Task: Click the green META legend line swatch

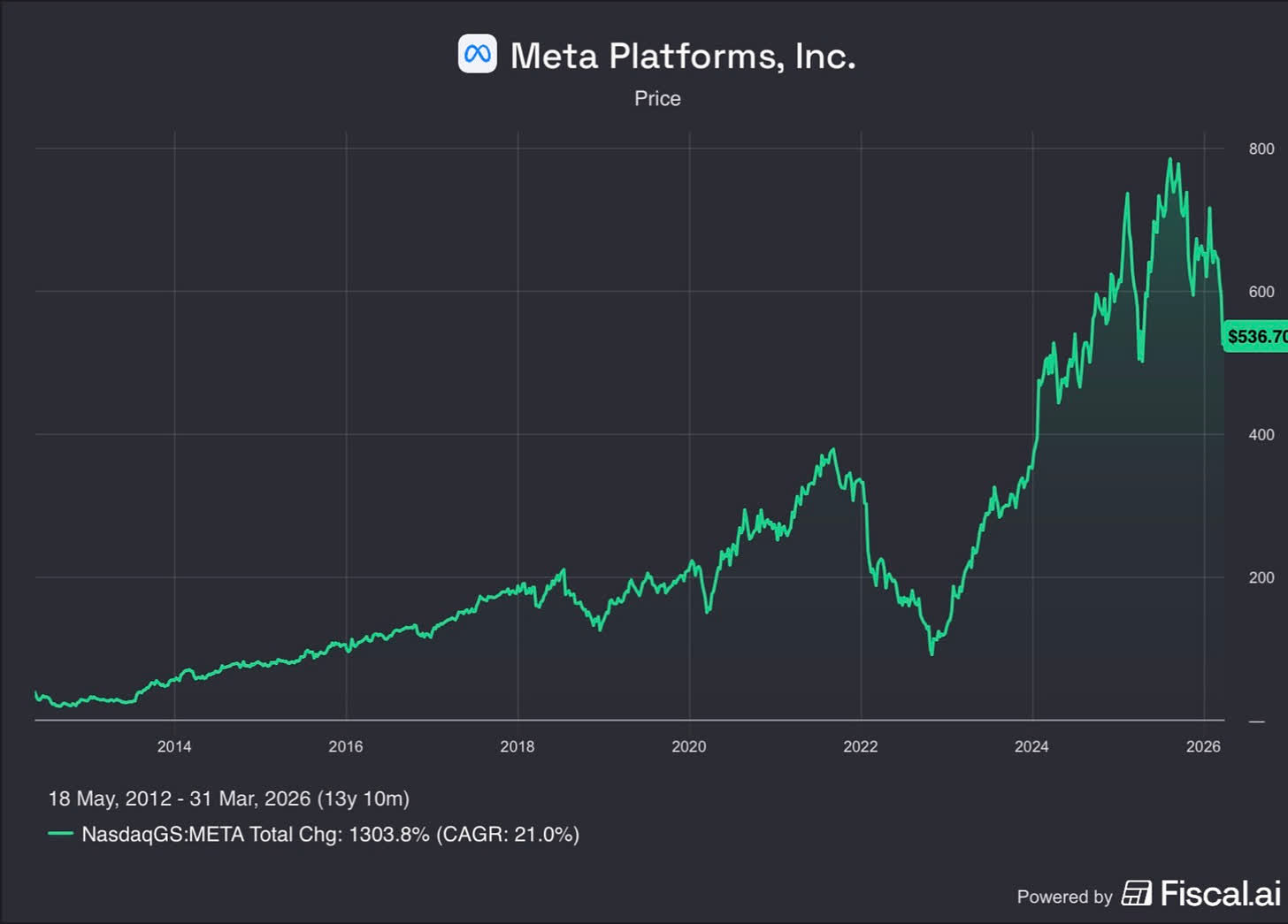Action: pos(60,834)
